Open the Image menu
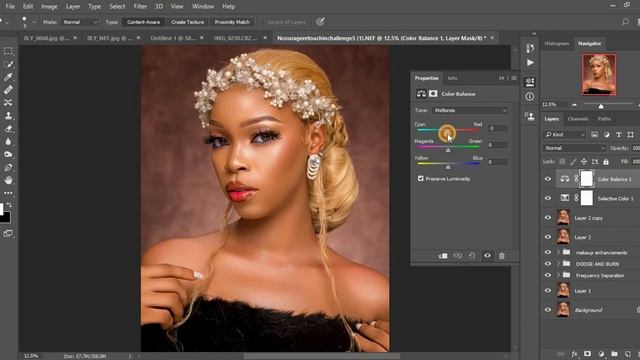This screenshot has width=640, height=360. coord(49,7)
